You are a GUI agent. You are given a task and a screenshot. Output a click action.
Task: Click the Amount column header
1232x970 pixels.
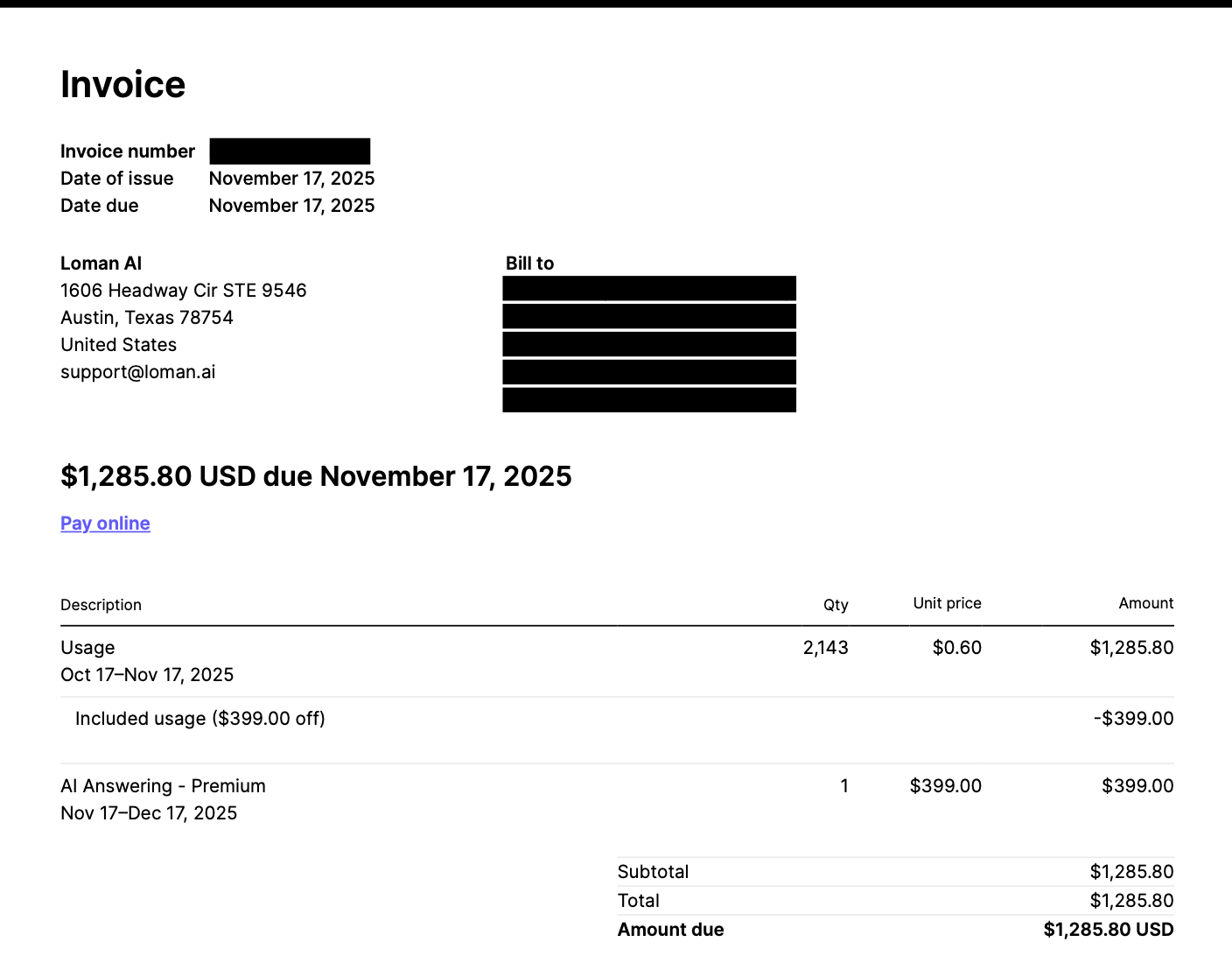point(1145,603)
